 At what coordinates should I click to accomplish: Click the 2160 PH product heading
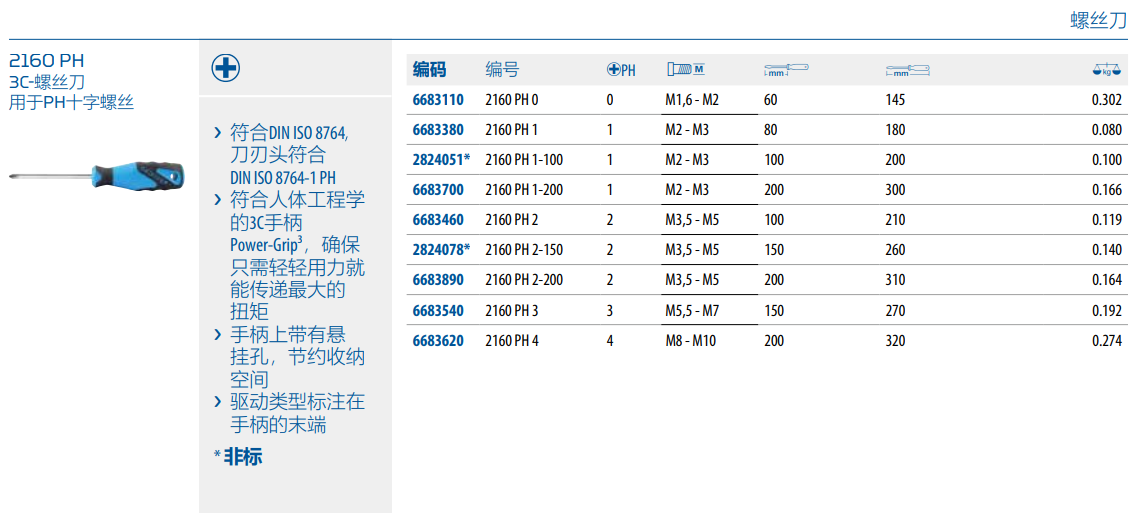pyautogui.click(x=47, y=60)
